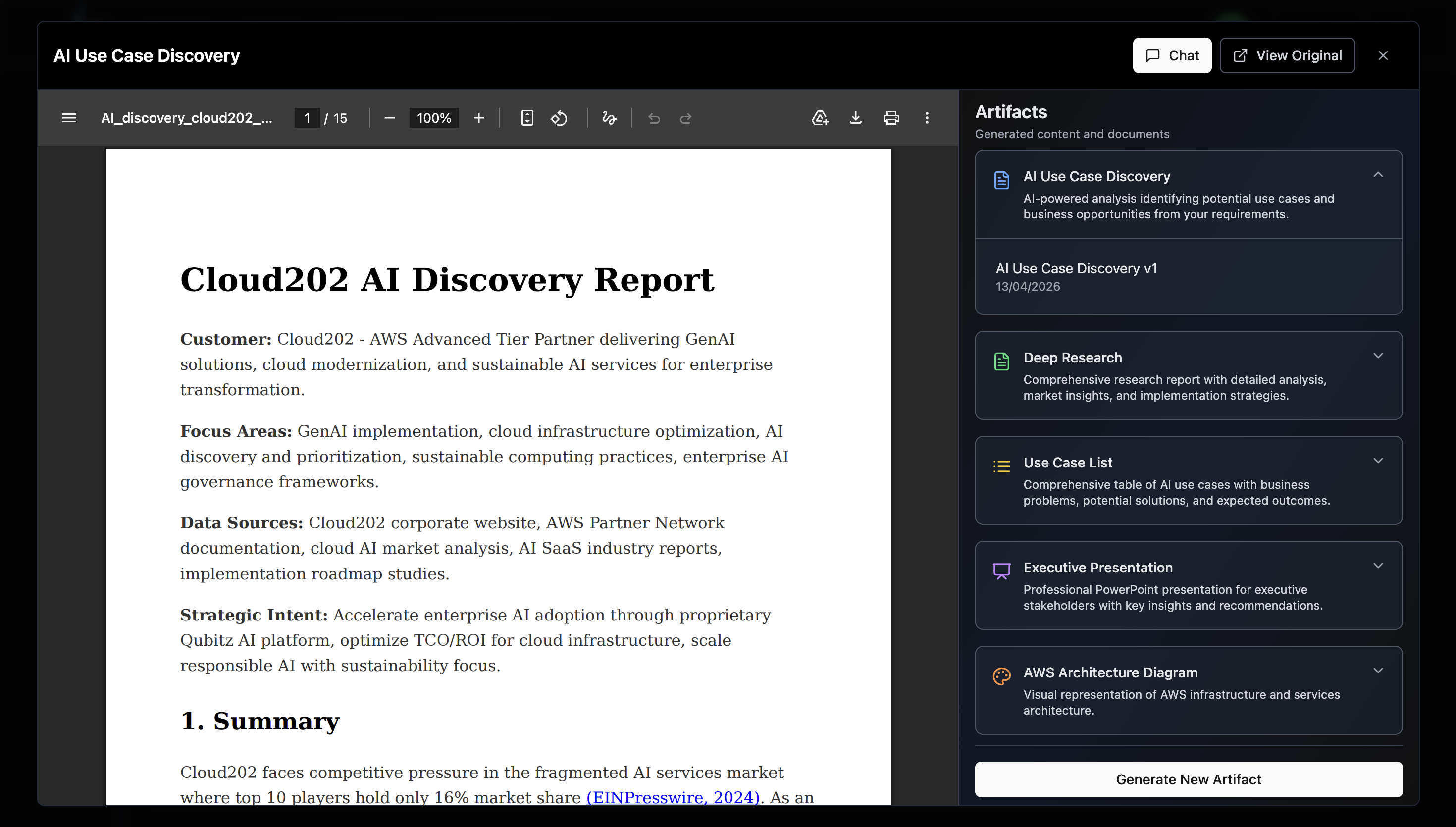This screenshot has width=1456, height=827.
Task: Open the Chat panel
Action: pos(1172,55)
